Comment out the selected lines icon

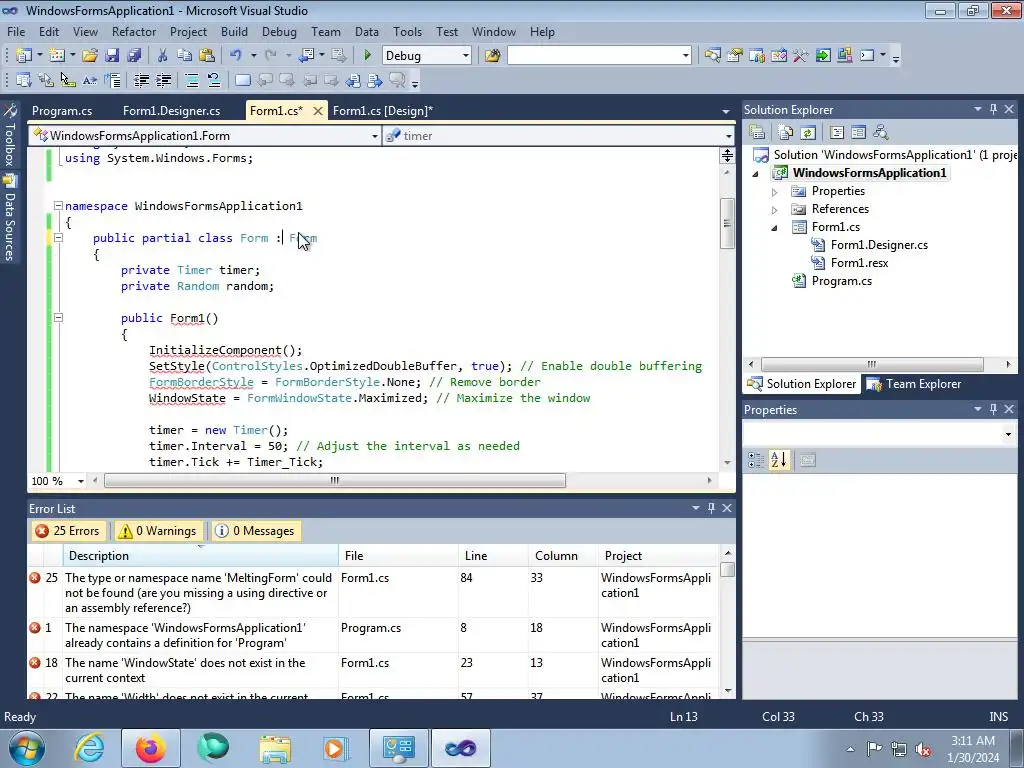(x=191, y=80)
